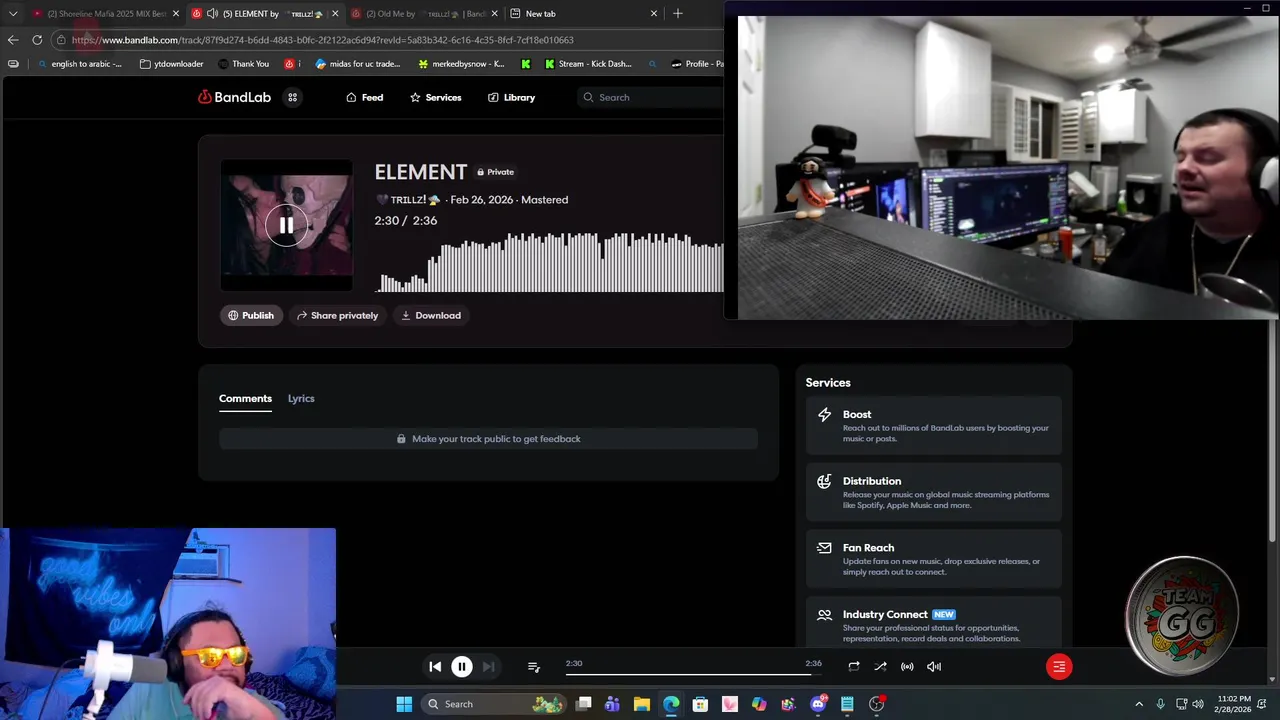Click the Fan Reach envelope icon
The height and width of the screenshot is (720, 1280).
pos(824,548)
